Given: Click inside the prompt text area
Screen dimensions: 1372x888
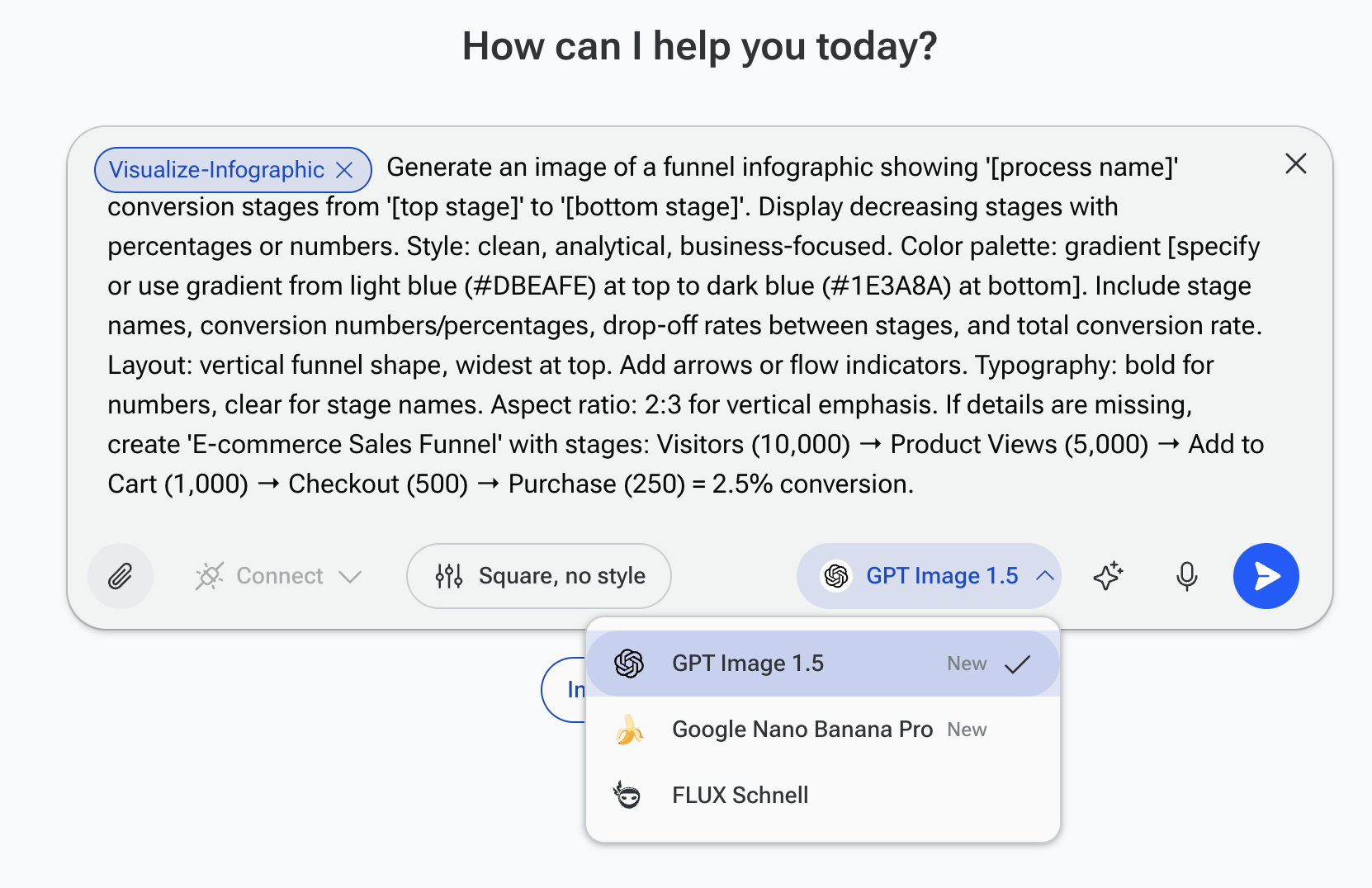Looking at the screenshot, I should 685,325.
